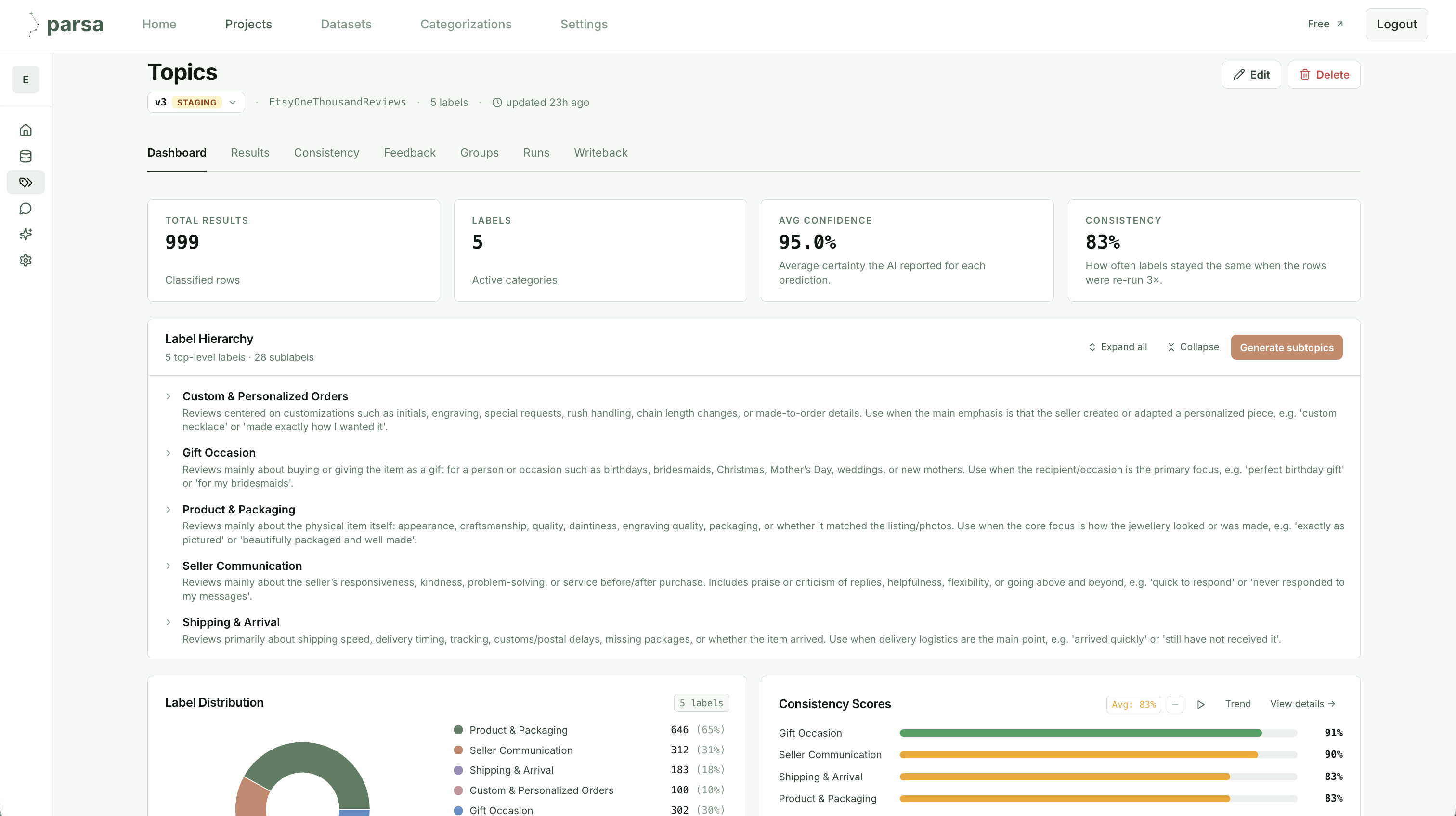This screenshot has width=1456, height=816.
Task: Switch to the Groups tab
Action: coord(479,153)
